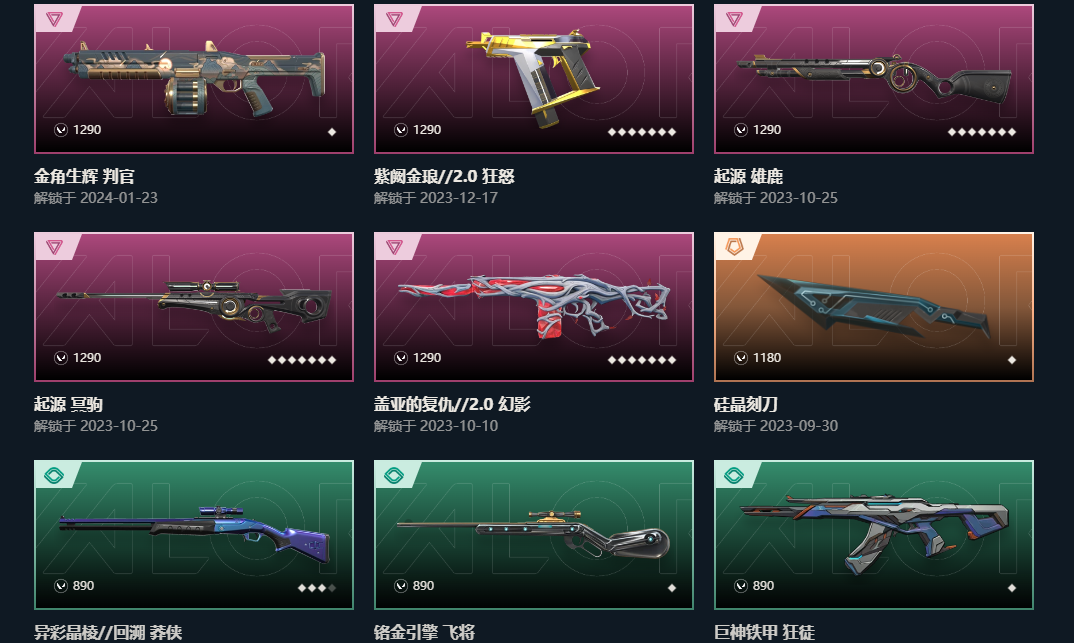The image size is (1074, 643).
Task: Click the pink tier icon on 金角生辉 判官 card
Action: point(54,19)
